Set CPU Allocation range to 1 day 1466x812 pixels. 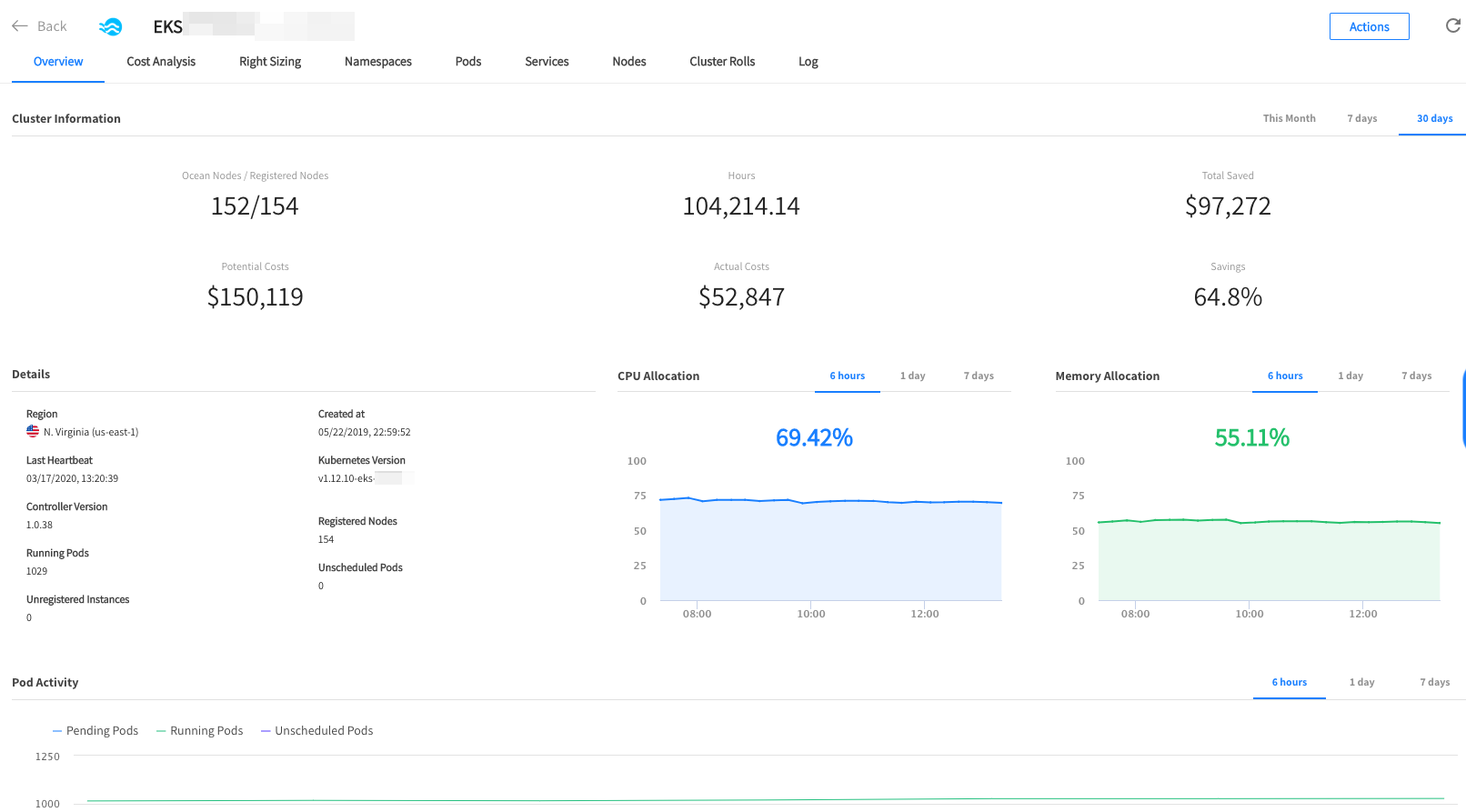click(912, 376)
